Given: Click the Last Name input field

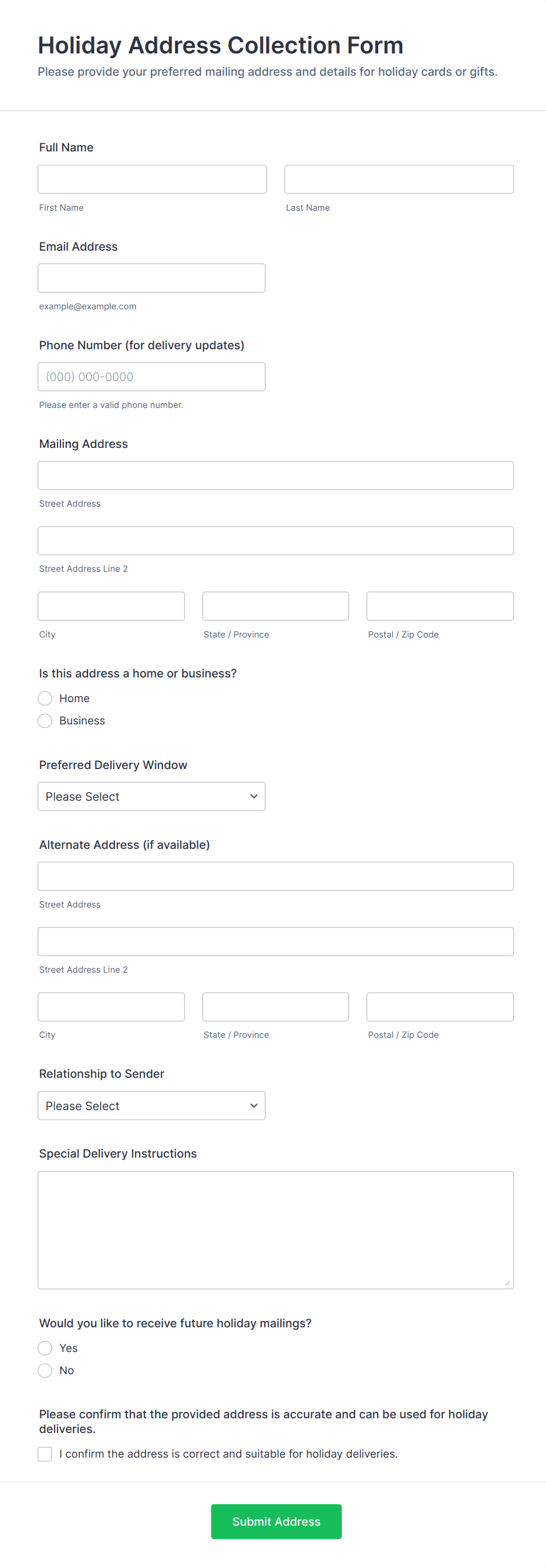Looking at the screenshot, I should coord(399,179).
